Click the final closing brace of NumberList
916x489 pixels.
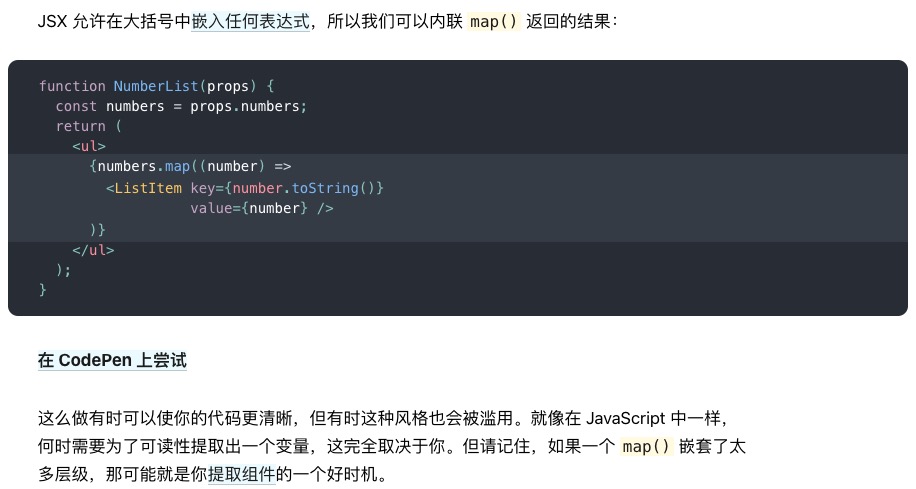pyautogui.click(x=43, y=290)
